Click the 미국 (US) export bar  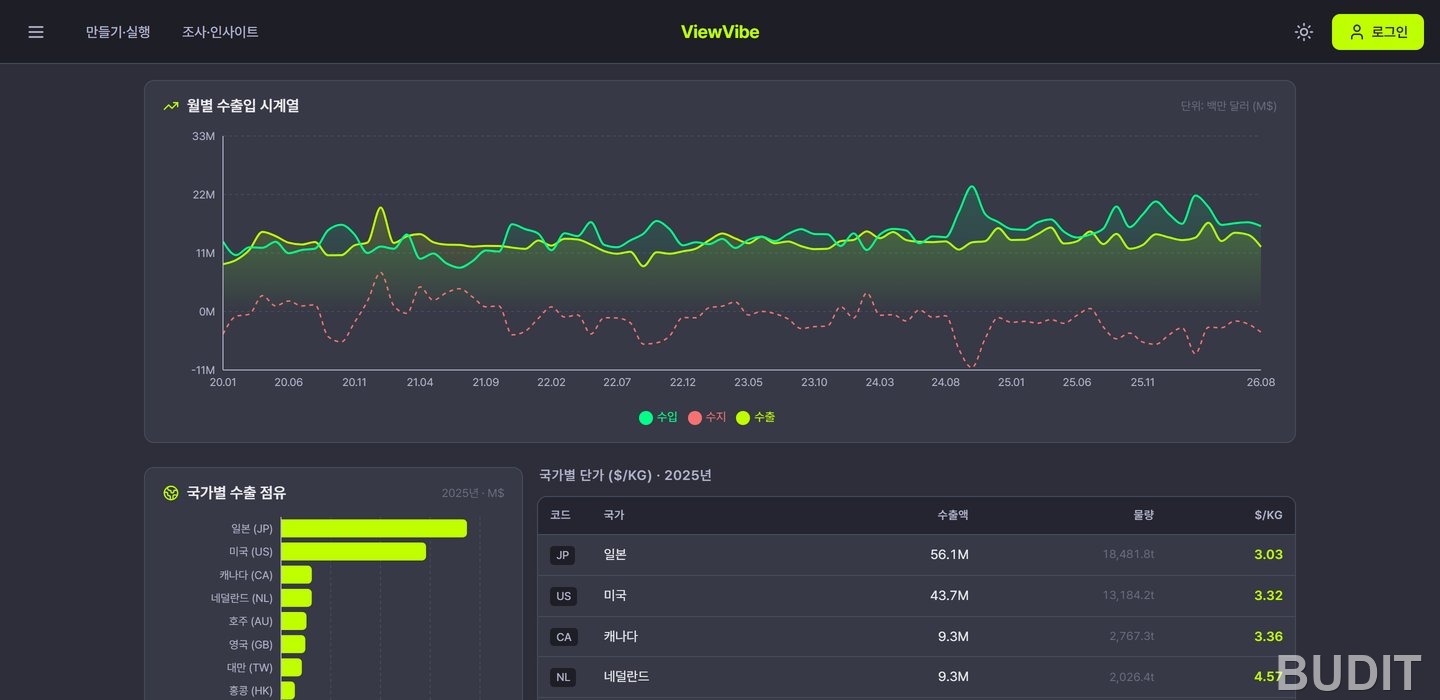353,551
